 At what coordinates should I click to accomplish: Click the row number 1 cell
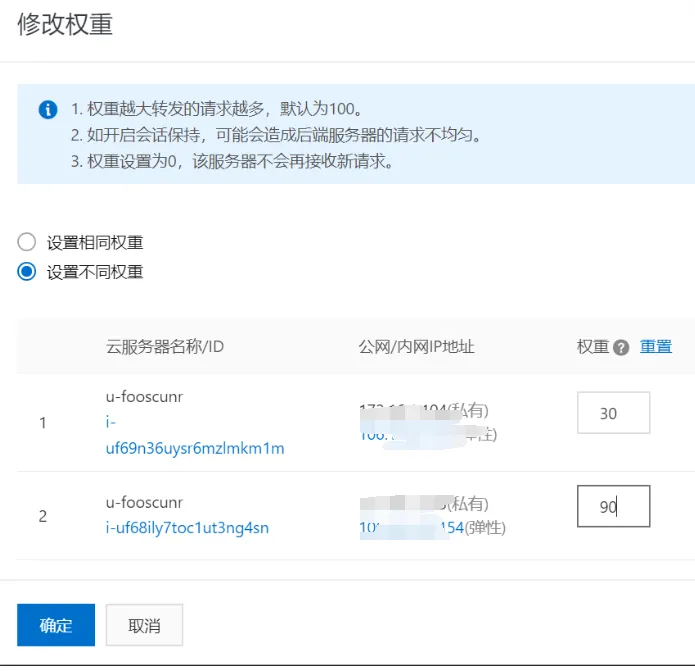(x=43, y=423)
